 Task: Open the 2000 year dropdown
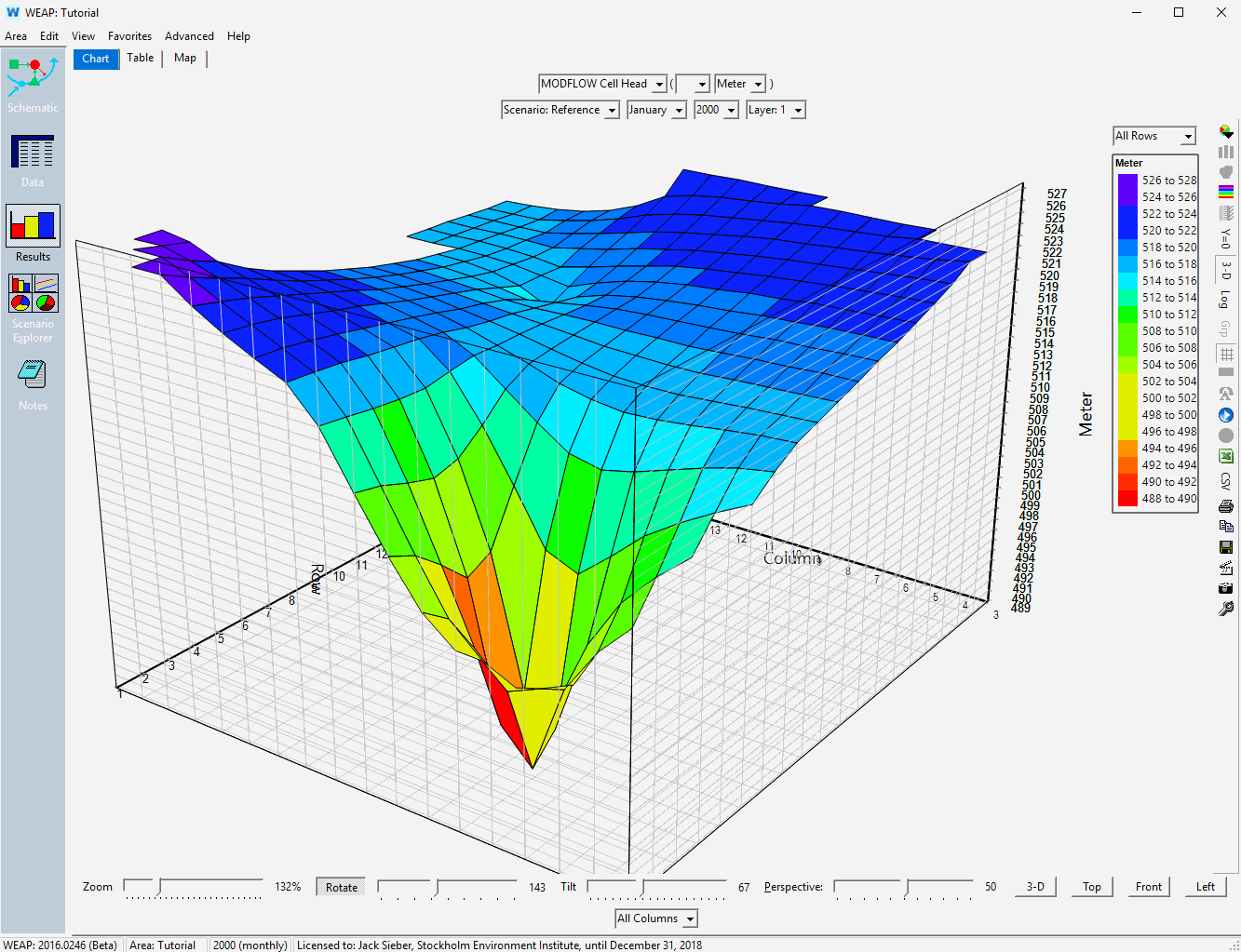[717, 110]
